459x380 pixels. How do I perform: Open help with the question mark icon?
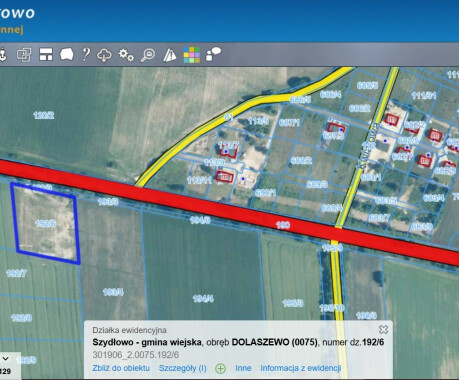(86, 54)
